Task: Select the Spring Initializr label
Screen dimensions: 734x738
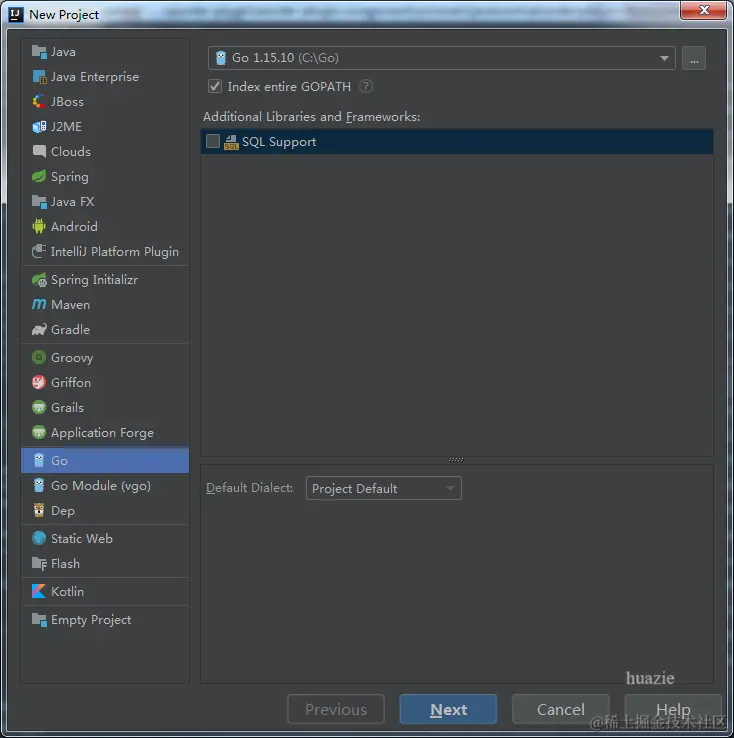Action: [95, 280]
